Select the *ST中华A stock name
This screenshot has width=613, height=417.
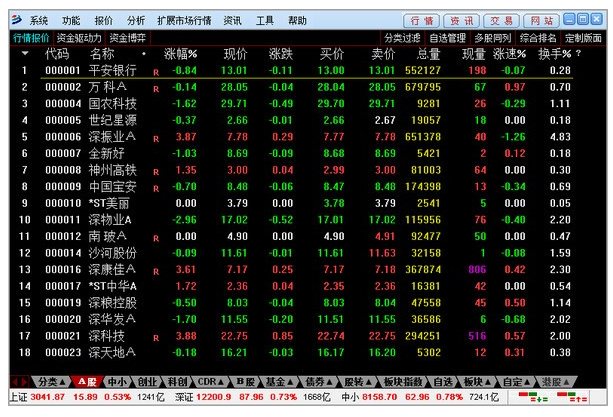point(113,286)
